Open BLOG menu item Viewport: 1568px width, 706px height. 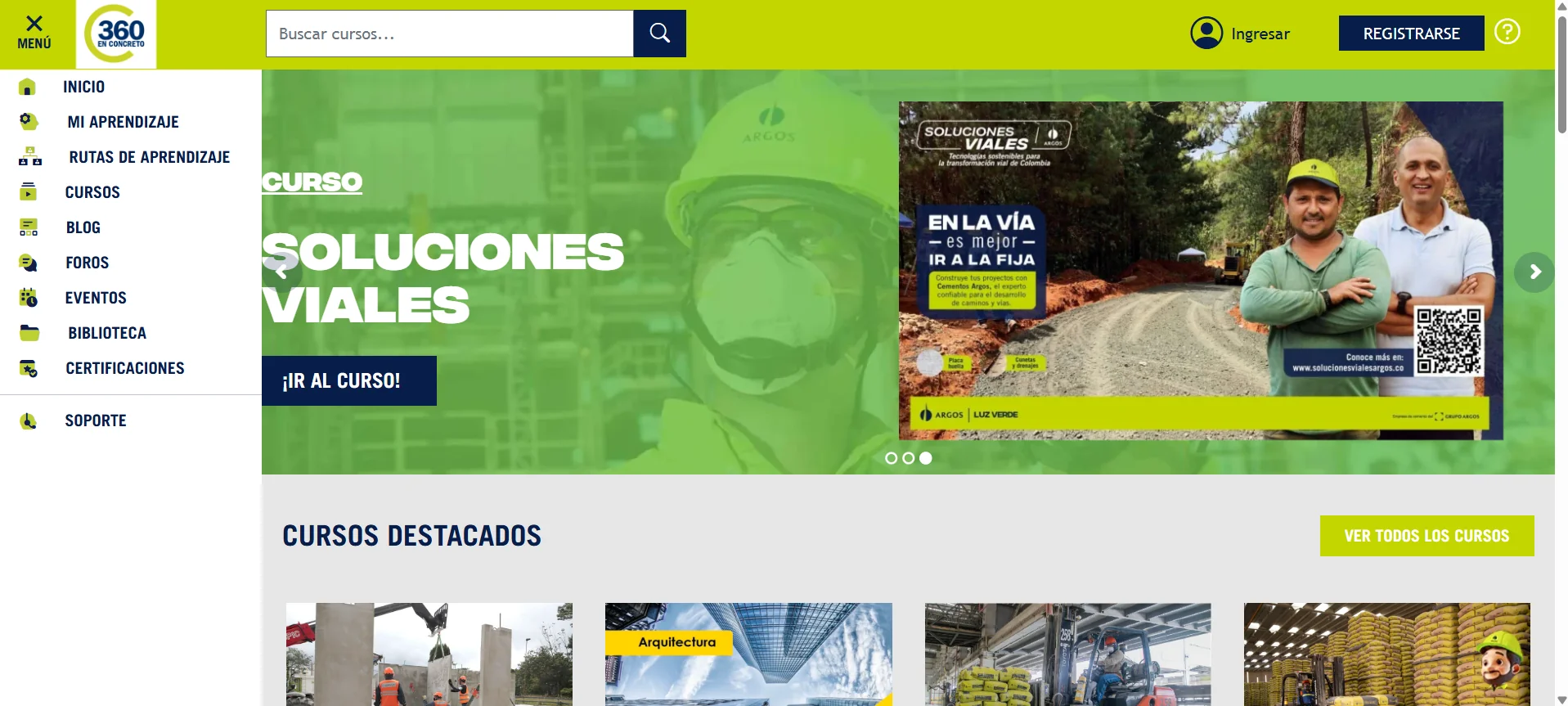point(83,227)
